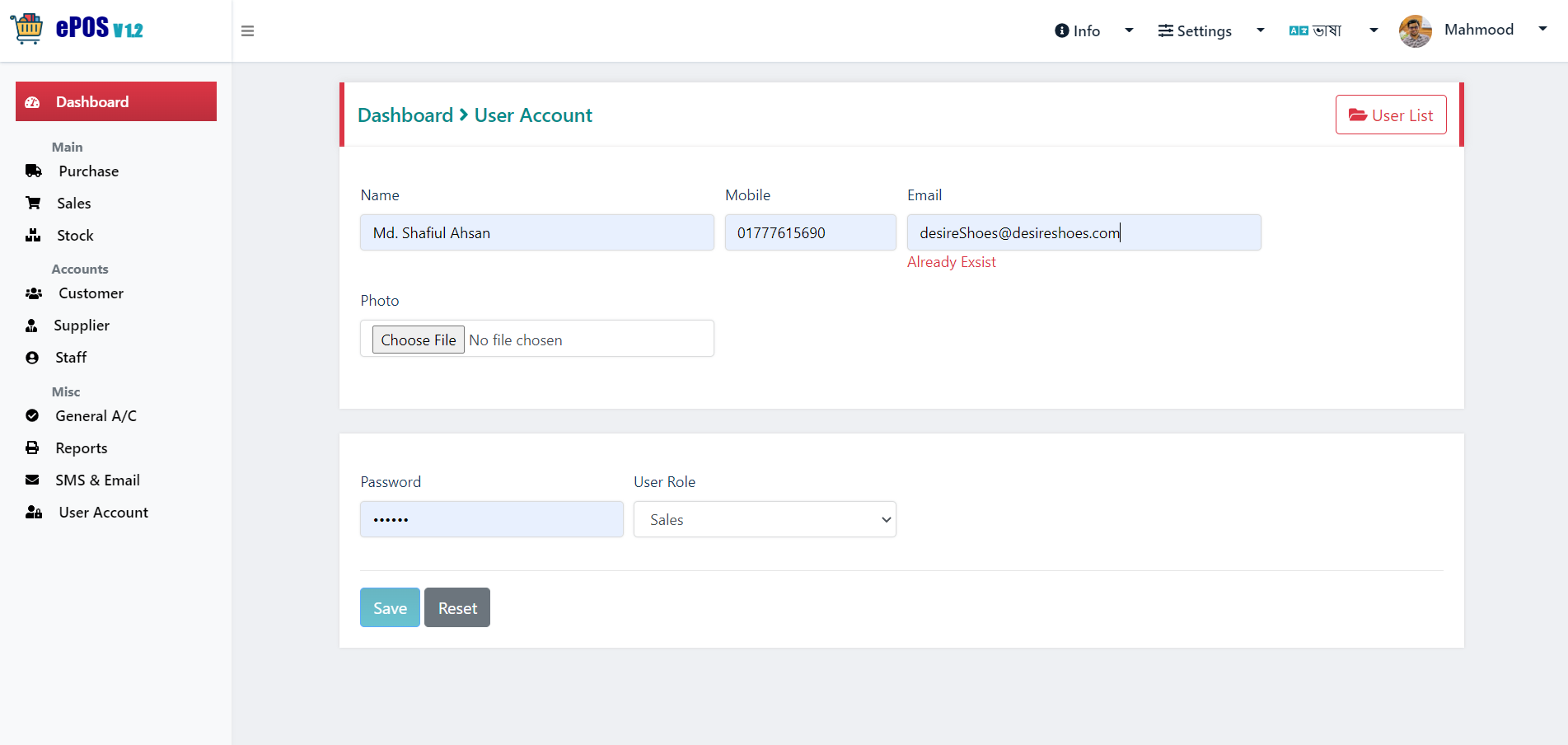This screenshot has height=745, width=1568.
Task: Open the Dashboard menu item
Action: pyautogui.click(x=116, y=101)
